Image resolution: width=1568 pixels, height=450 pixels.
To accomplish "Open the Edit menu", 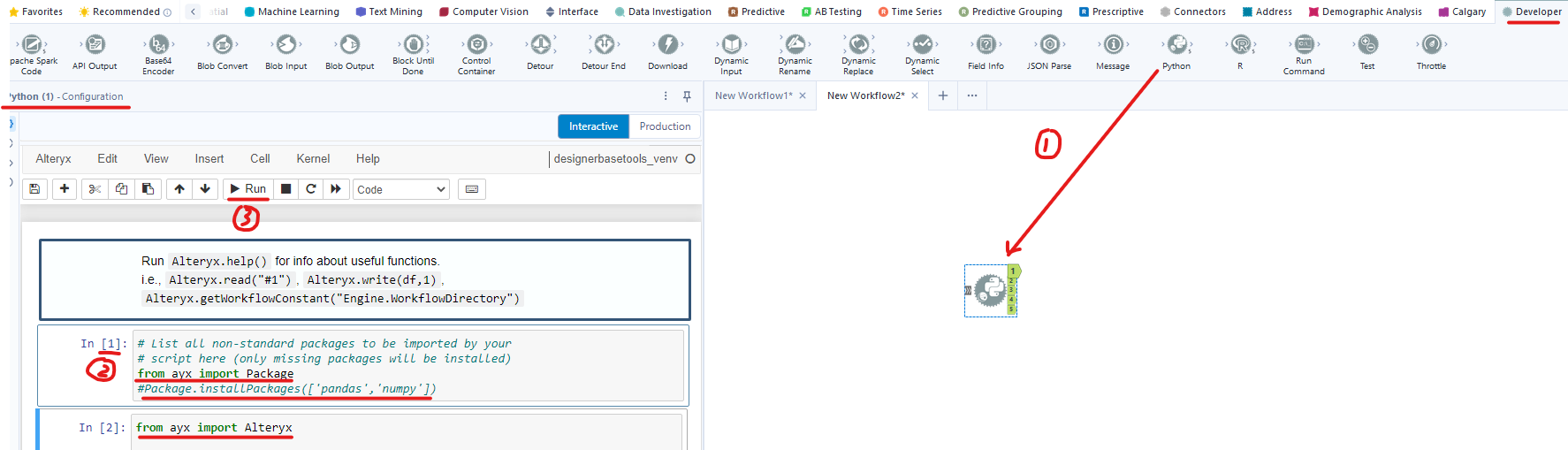I will pos(107,158).
